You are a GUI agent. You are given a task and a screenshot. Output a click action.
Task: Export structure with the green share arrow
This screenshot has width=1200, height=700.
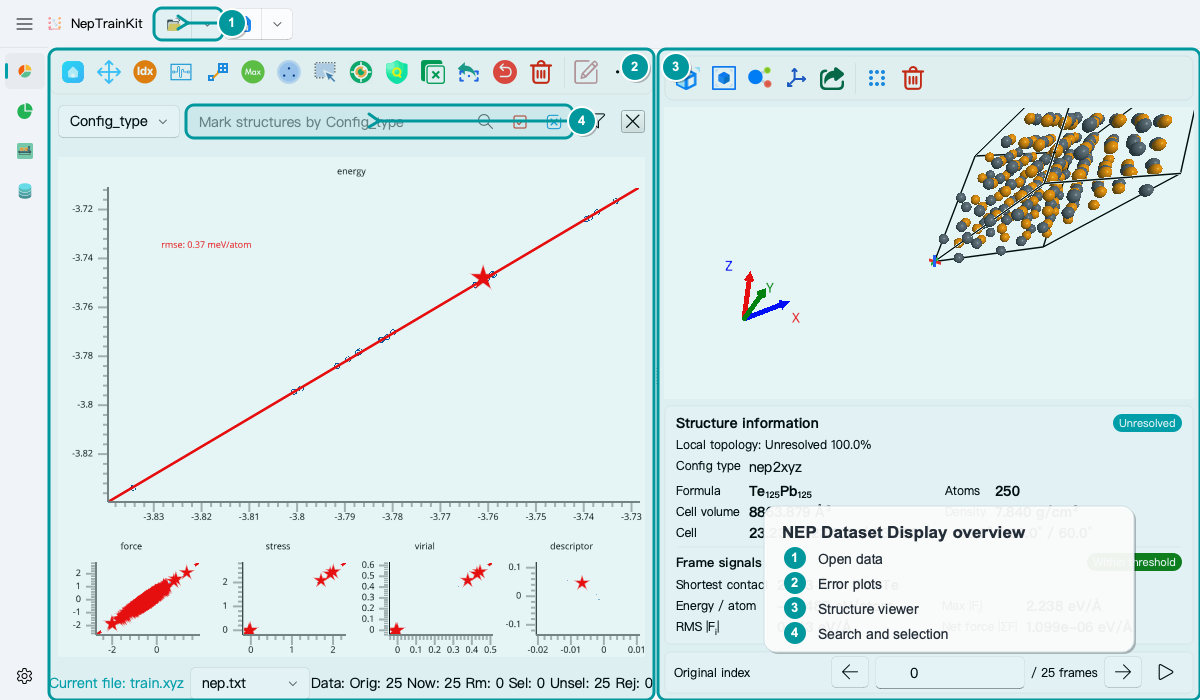[x=832, y=78]
